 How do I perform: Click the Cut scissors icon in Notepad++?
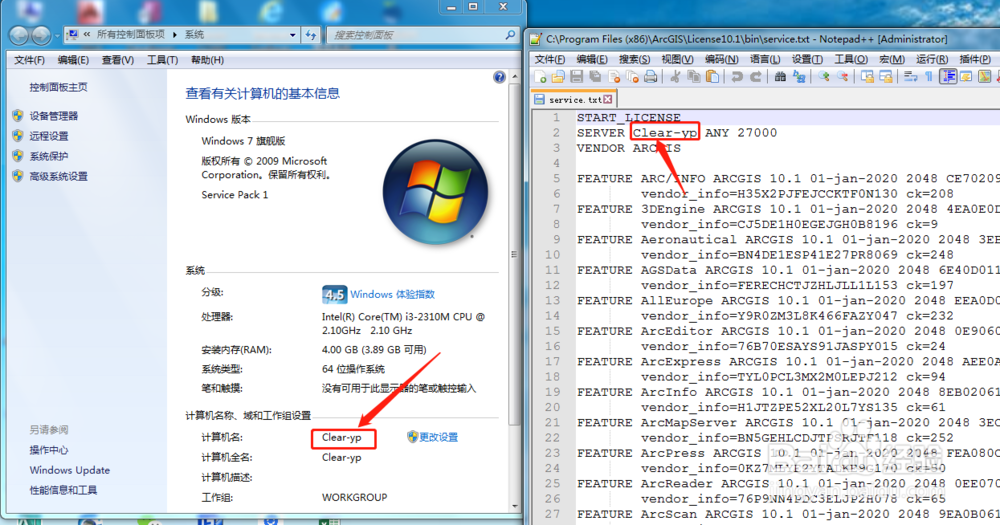(x=675, y=77)
